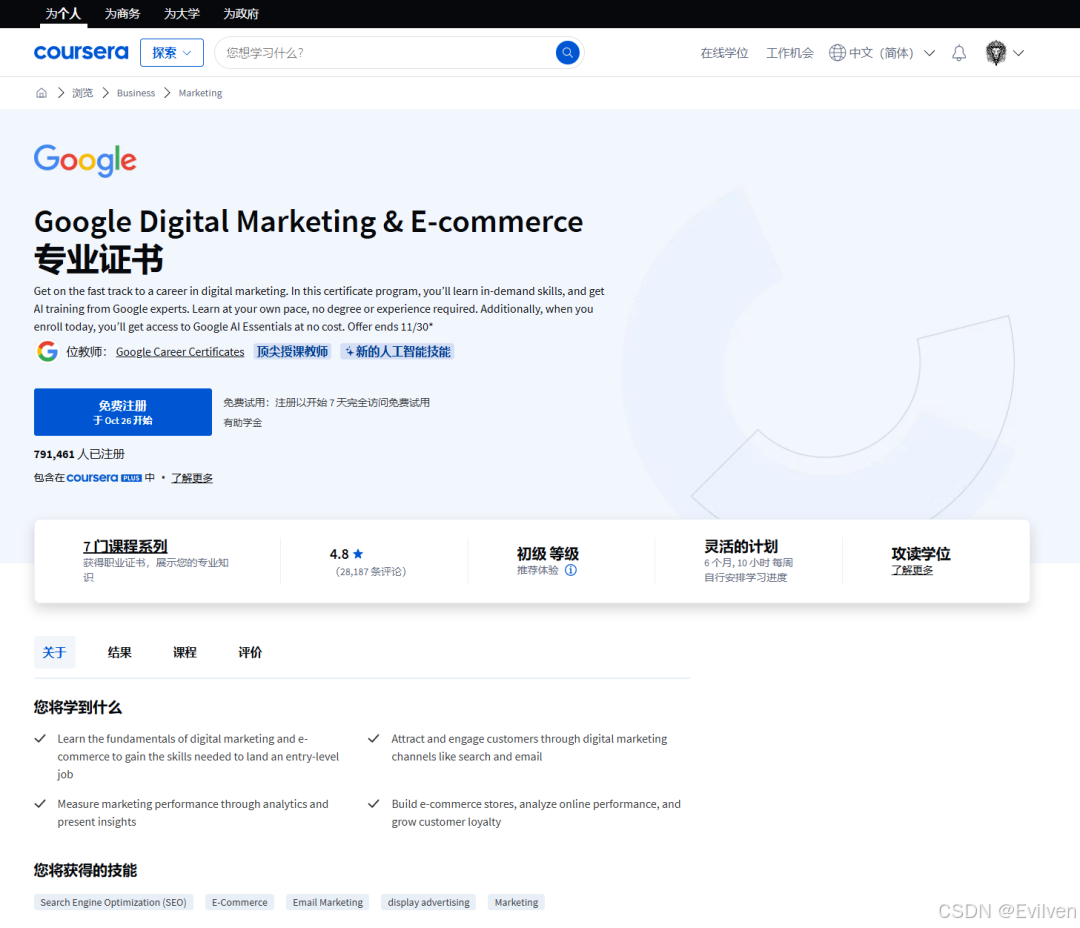This screenshot has height=928, width=1080.
Task: Click 了解更多 under 攻读学位
Action: tap(912, 570)
